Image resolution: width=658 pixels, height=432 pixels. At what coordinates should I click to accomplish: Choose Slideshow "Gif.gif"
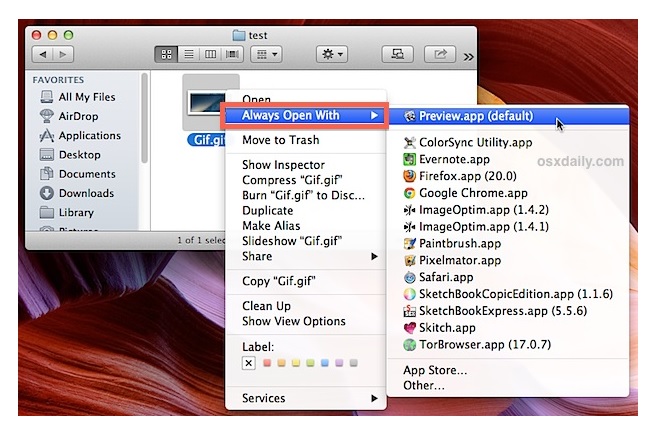tap(306, 241)
